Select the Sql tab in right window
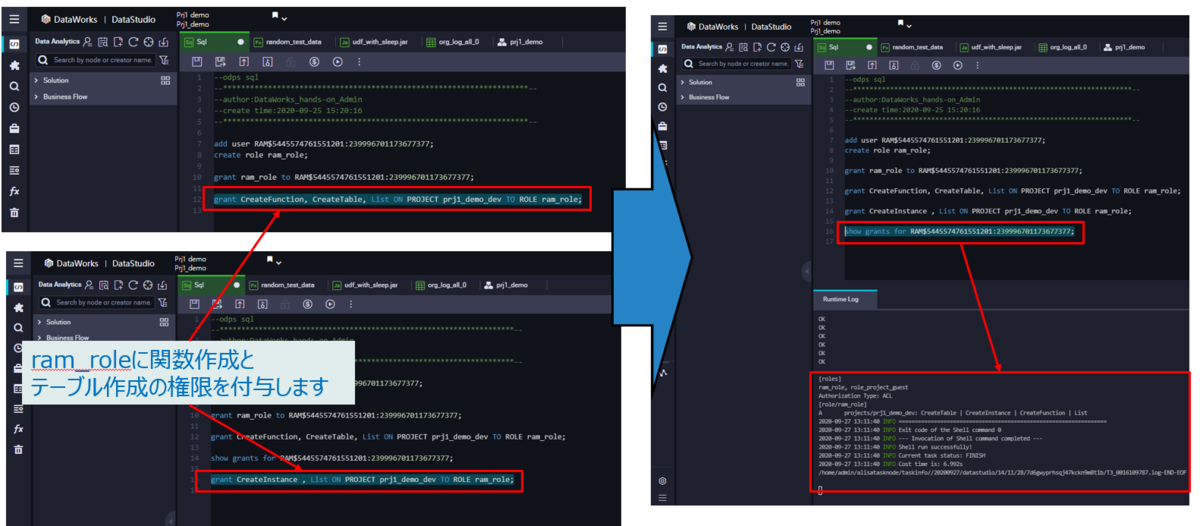The width and height of the screenshot is (1200, 526). coord(843,46)
